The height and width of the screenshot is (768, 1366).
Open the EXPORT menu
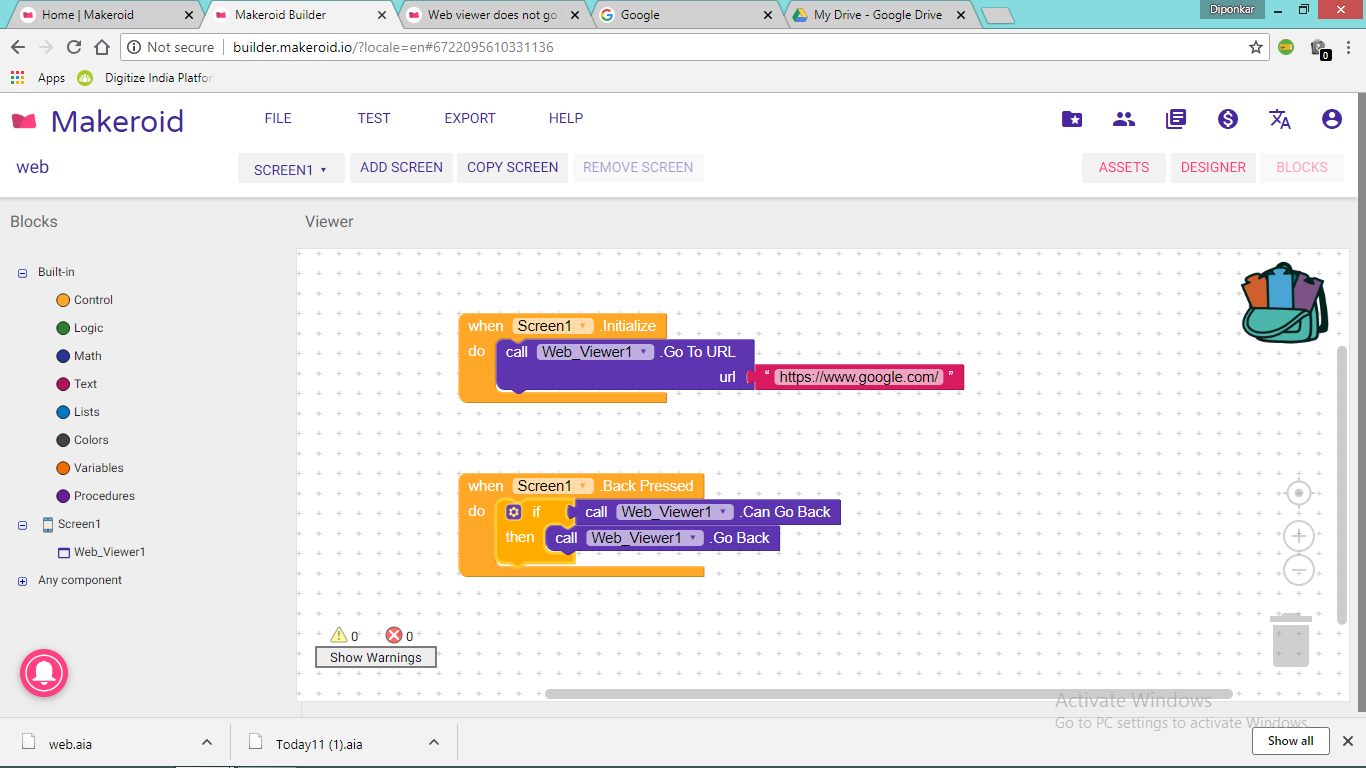[469, 118]
